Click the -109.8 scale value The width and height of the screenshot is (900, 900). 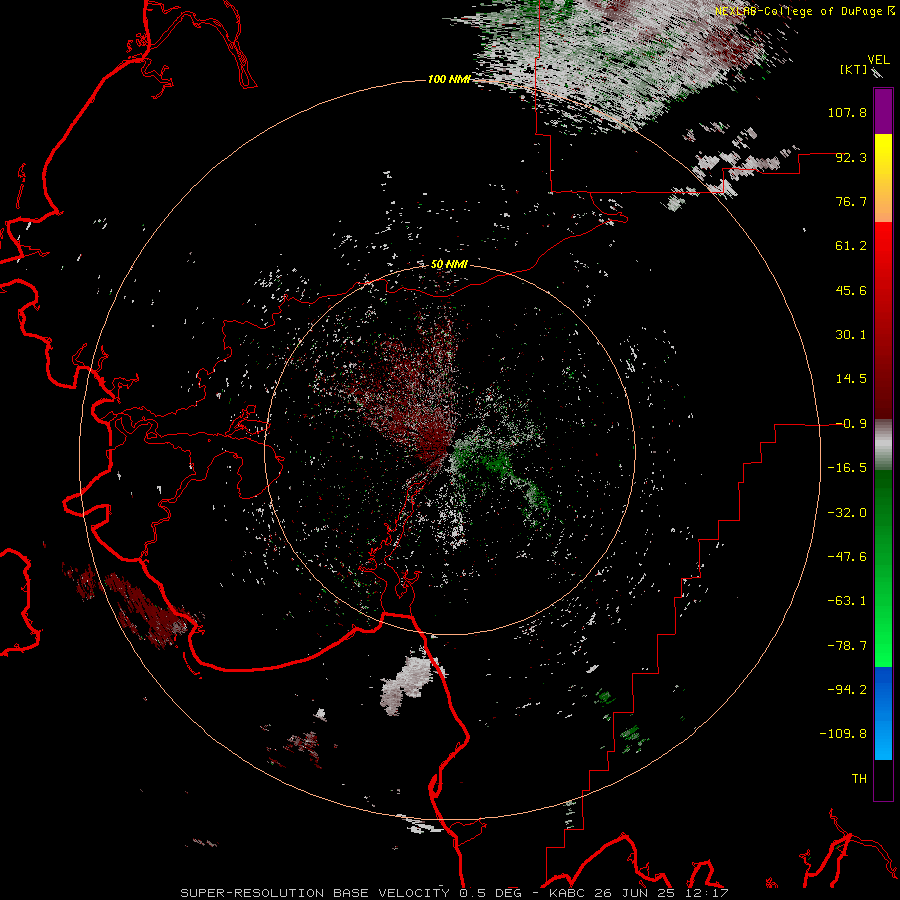click(x=843, y=734)
